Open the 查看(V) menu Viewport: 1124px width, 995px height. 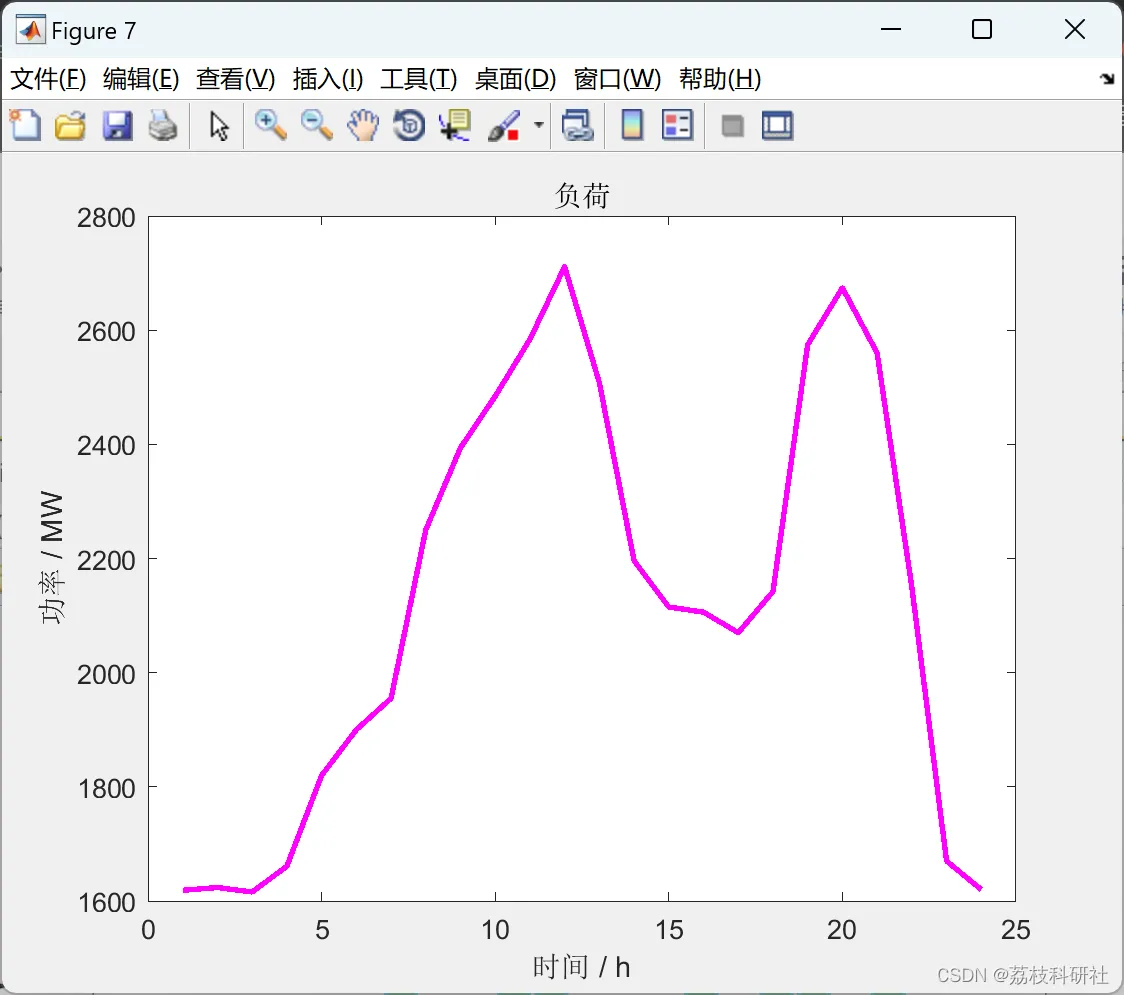tap(236, 79)
